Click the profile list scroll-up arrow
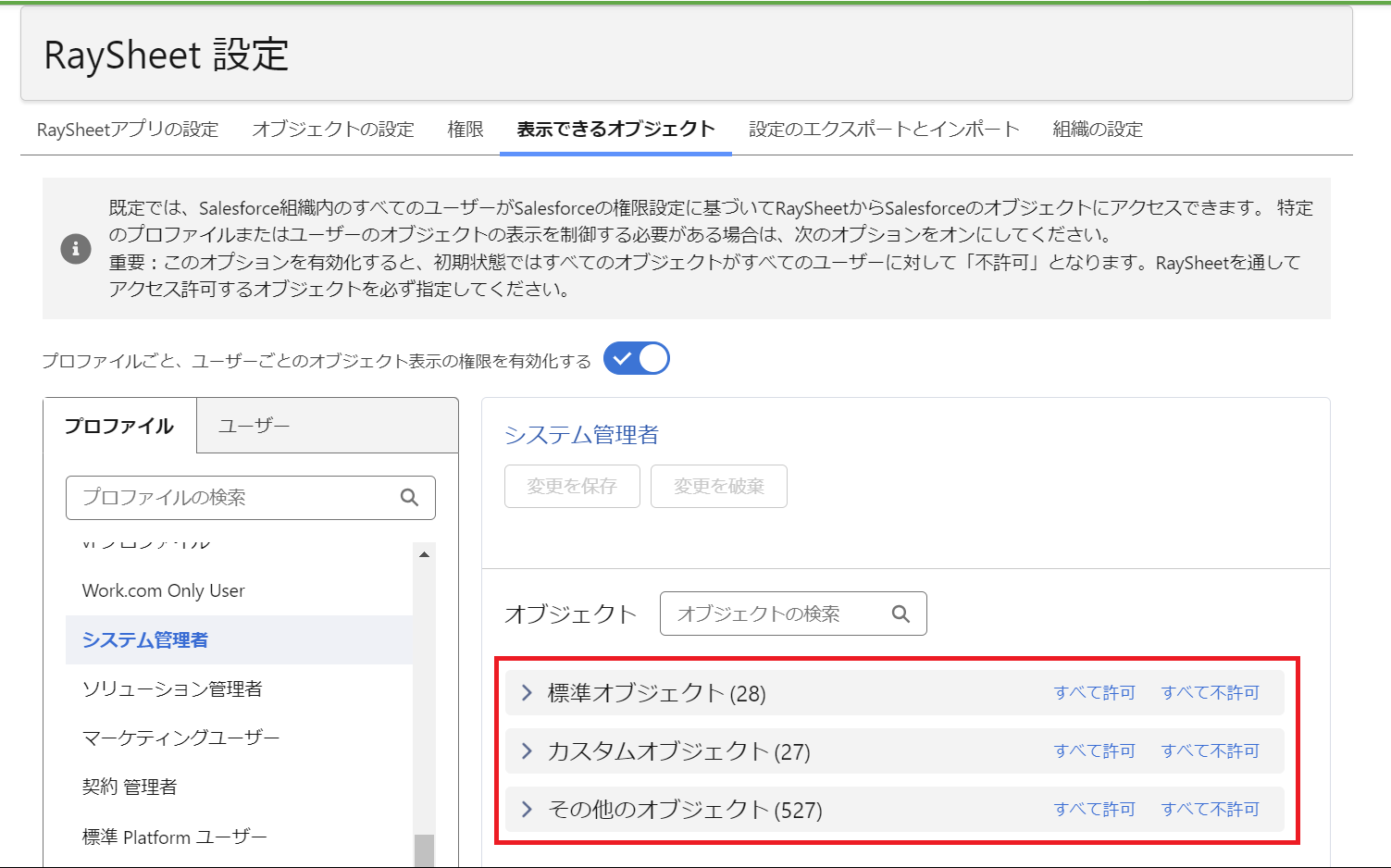Screen dimensions: 1391x868 click(x=424, y=554)
